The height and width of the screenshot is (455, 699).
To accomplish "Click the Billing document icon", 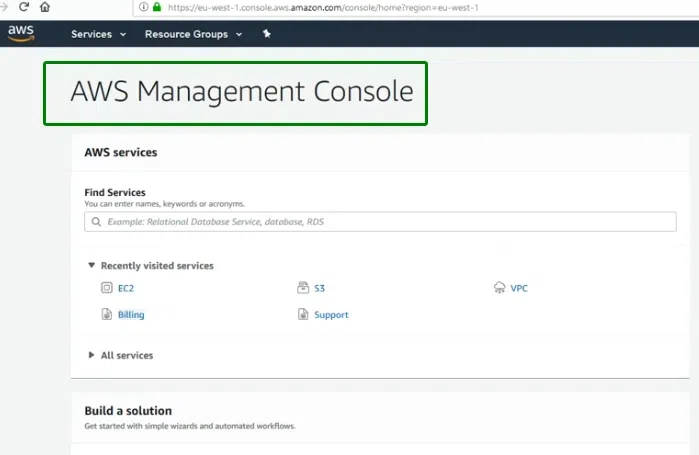I will pyautogui.click(x=107, y=314).
